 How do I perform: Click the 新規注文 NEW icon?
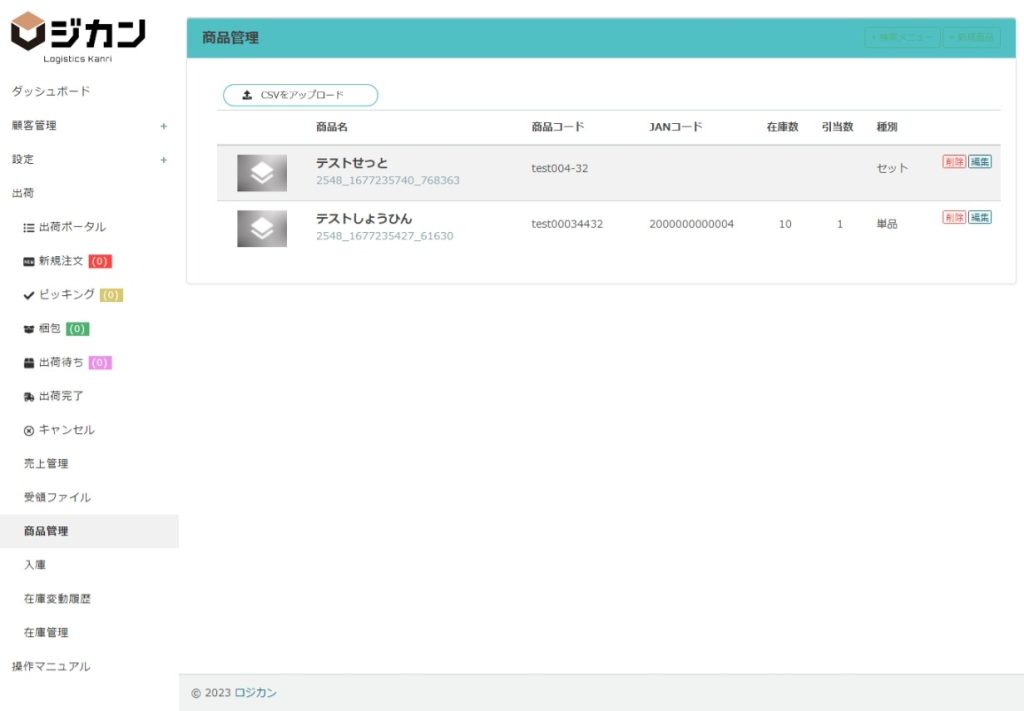tap(29, 262)
